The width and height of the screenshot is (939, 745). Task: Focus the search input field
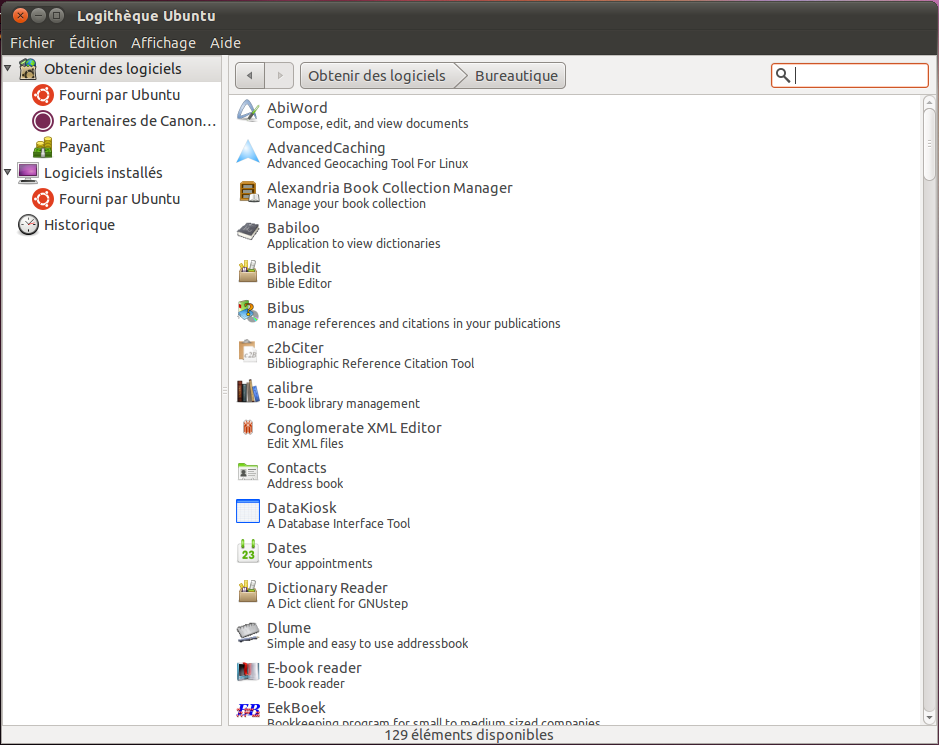850,75
